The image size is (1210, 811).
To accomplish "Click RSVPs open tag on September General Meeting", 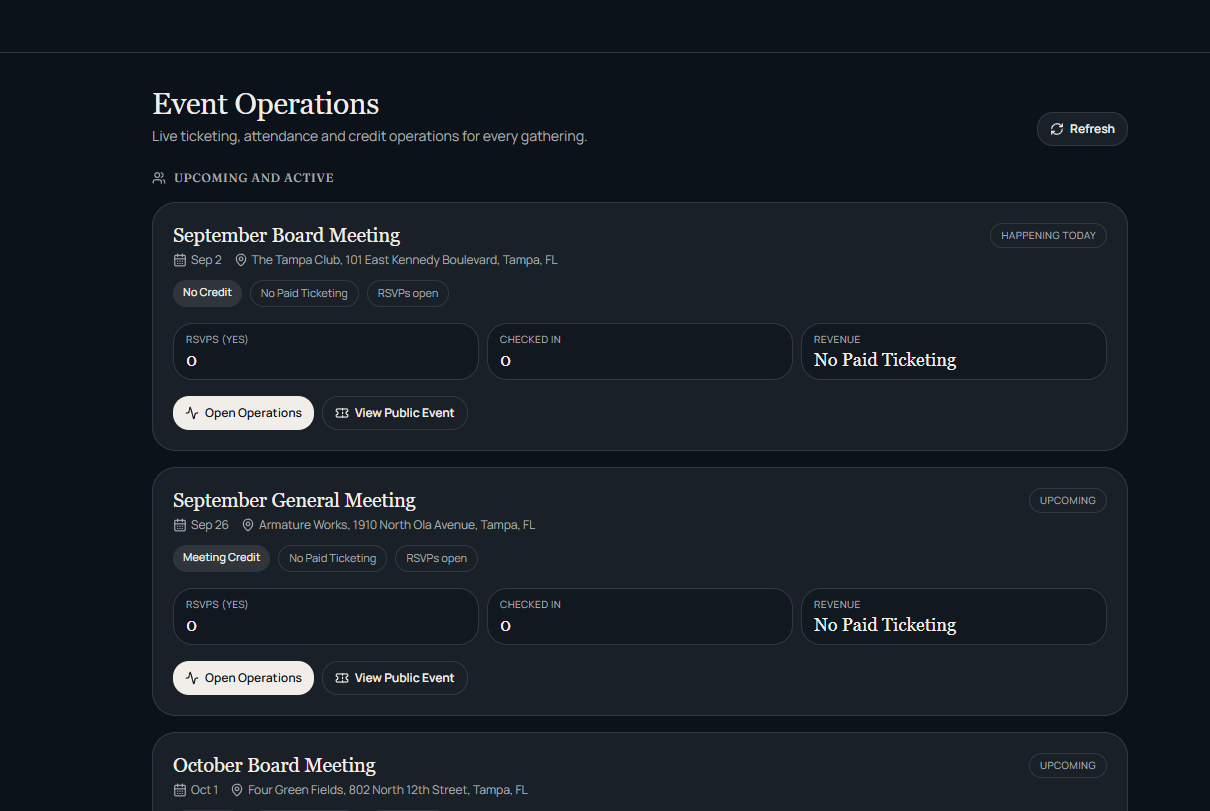I will click(436, 558).
